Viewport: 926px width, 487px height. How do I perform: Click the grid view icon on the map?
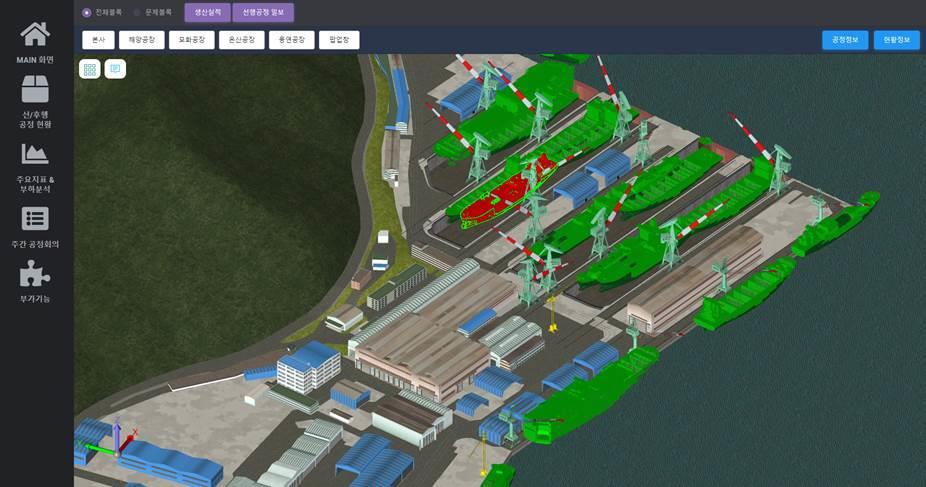click(90, 69)
